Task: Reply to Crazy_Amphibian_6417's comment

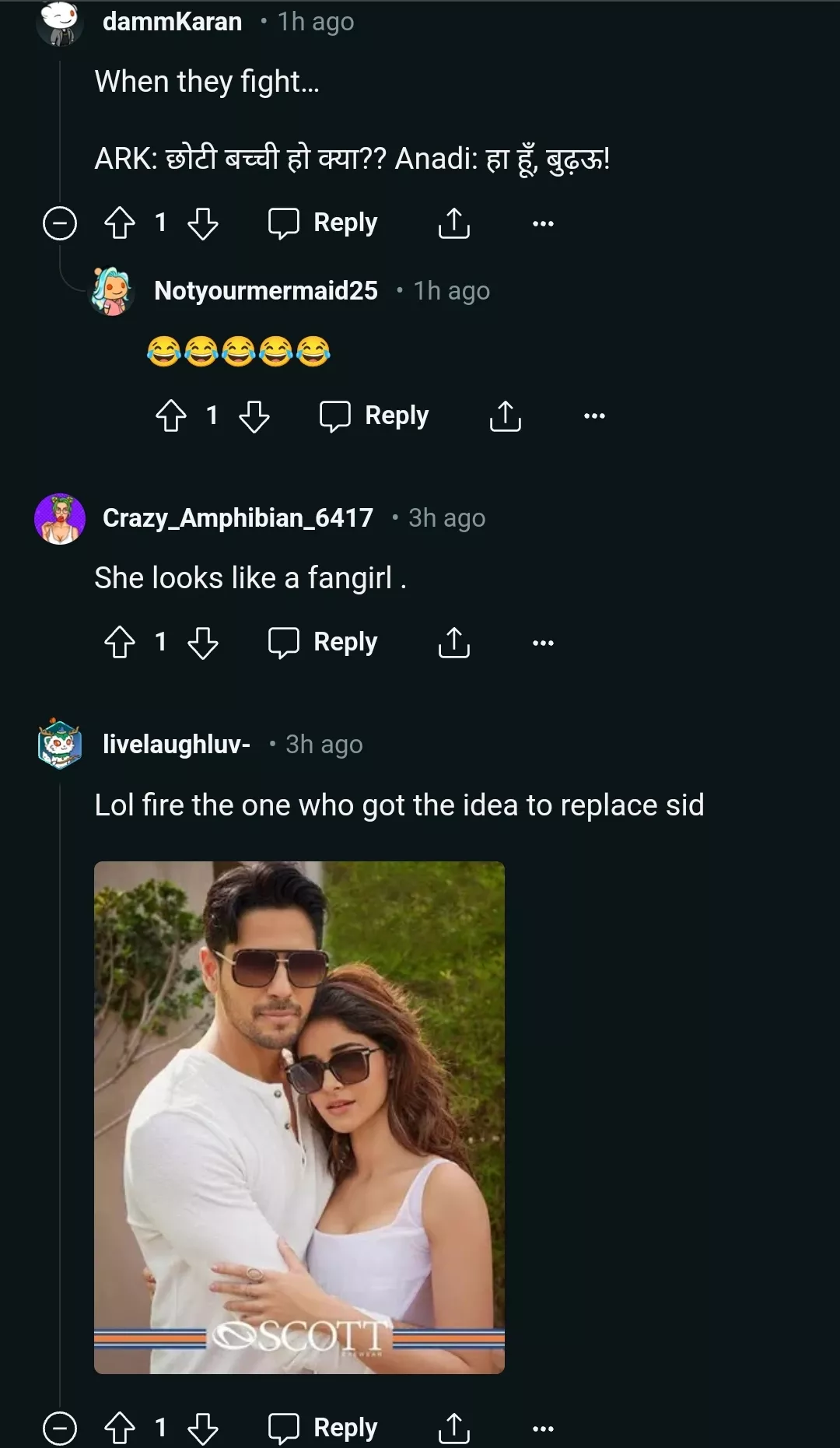Action: 323,643
